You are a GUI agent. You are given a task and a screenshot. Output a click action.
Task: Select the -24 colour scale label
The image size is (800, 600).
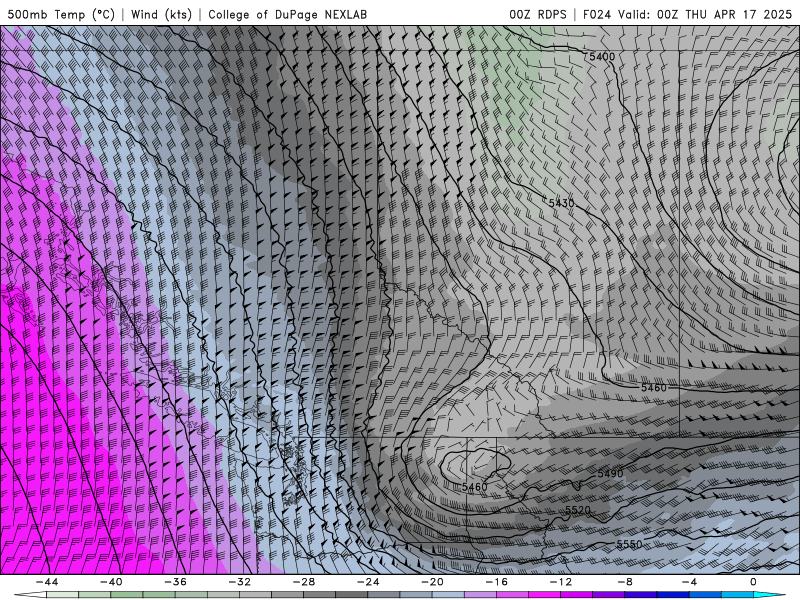tap(368, 582)
